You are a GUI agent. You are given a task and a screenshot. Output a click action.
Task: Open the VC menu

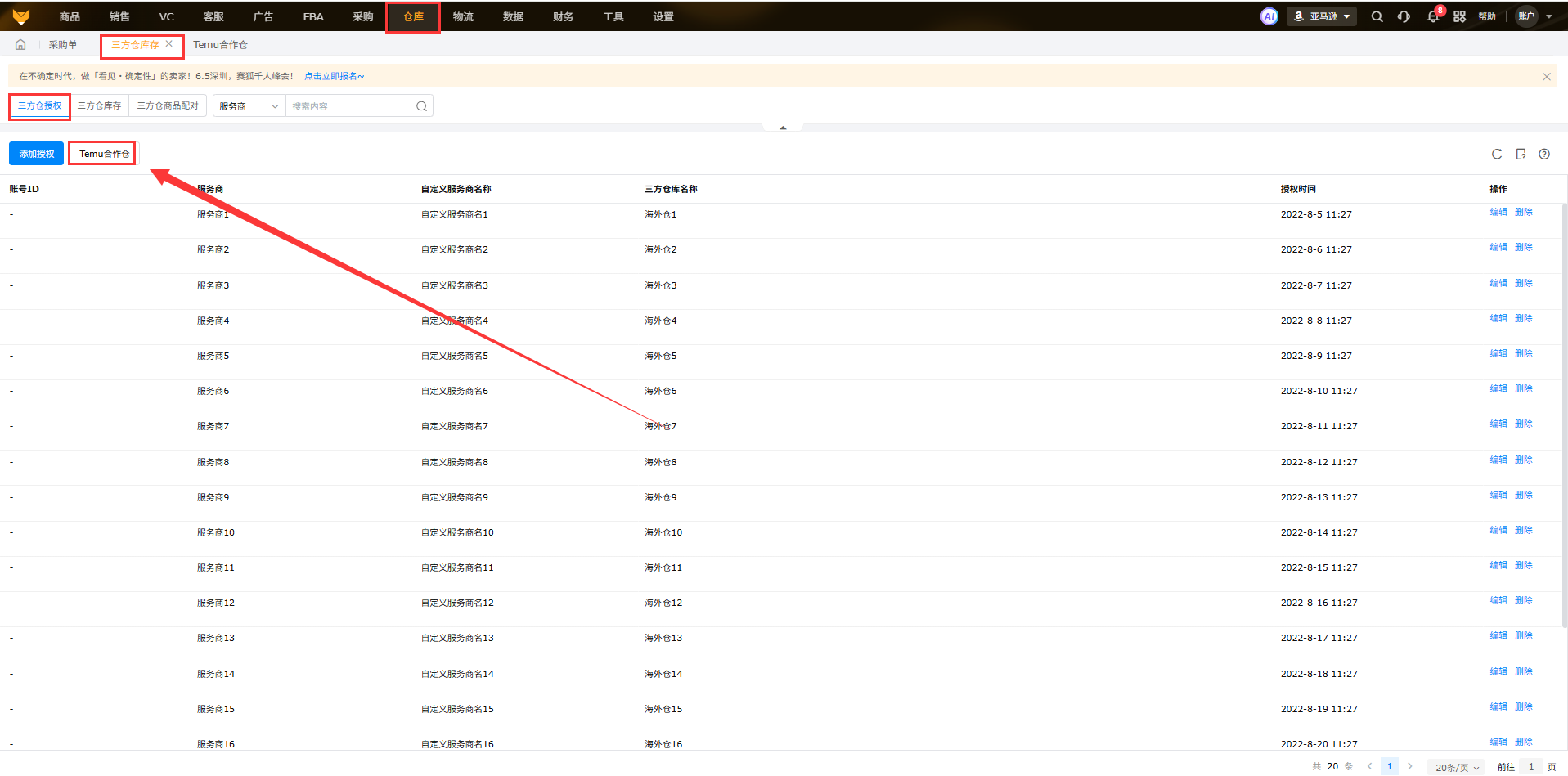(x=167, y=16)
